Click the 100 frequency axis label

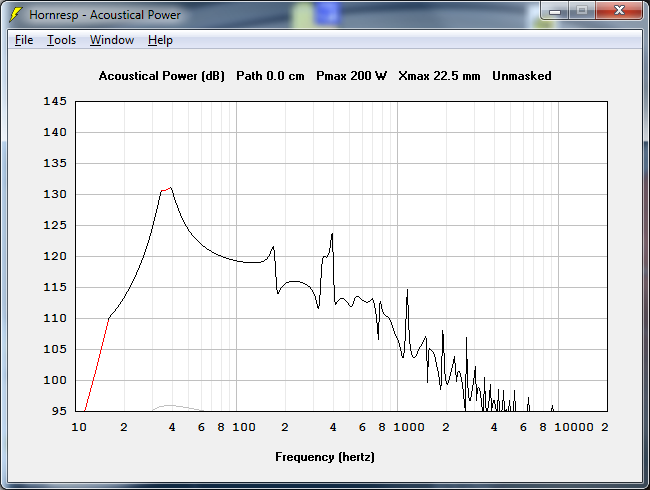coord(244,427)
